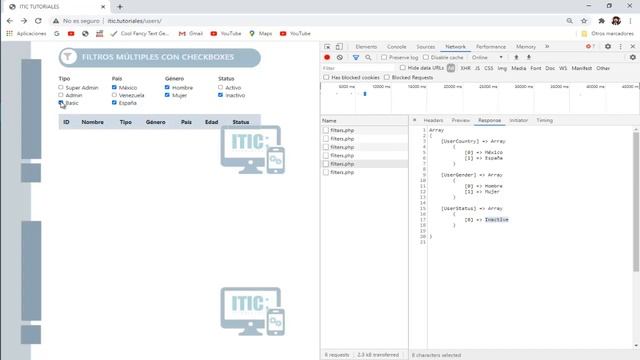Image resolution: width=640 pixels, height=360 pixels.
Task: Open the Chrome profile avatar
Action: pyautogui.click(x=616, y=21)
